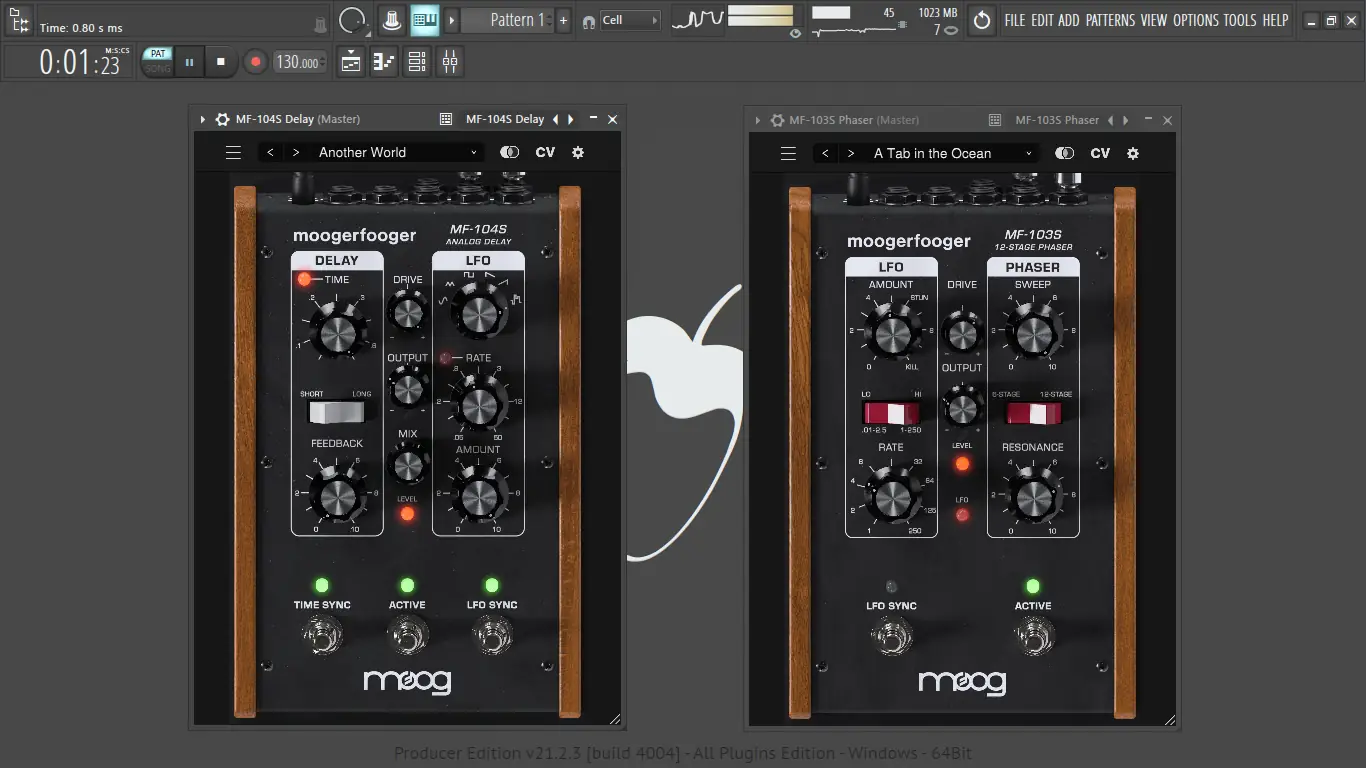The width and height of the screenshot is (1366, 768).
Task: Pause playback in the transport
Action: click(x=190, y=62)
